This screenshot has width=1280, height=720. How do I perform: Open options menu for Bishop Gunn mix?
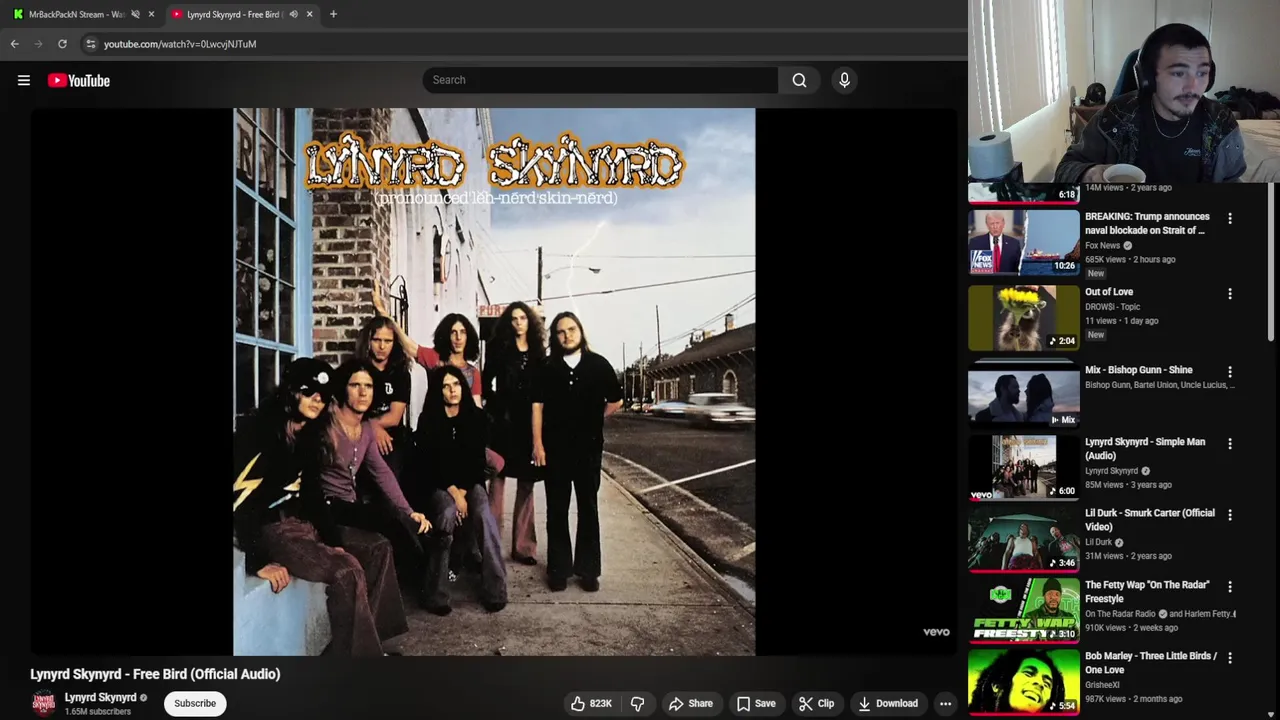click(x=1230, y=371)
